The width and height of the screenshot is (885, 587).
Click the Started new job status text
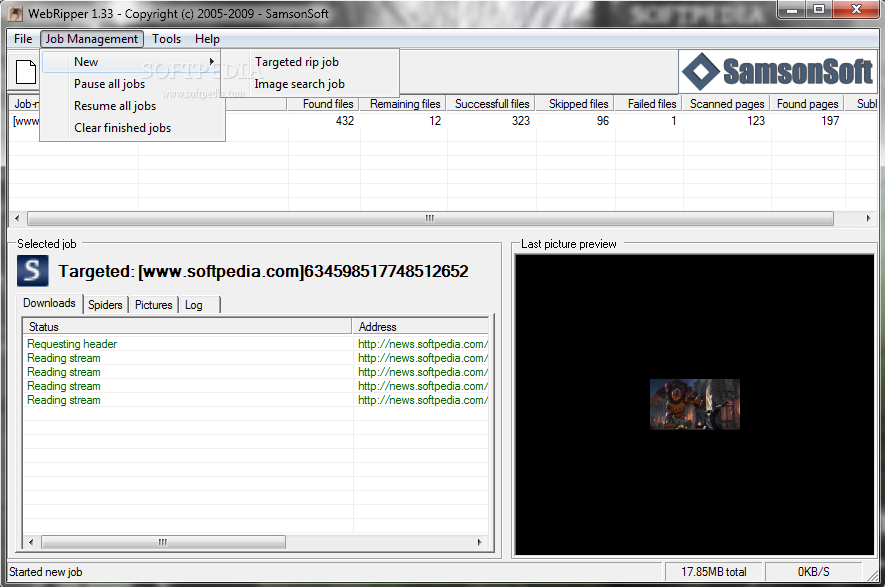(x=46, y=572)
